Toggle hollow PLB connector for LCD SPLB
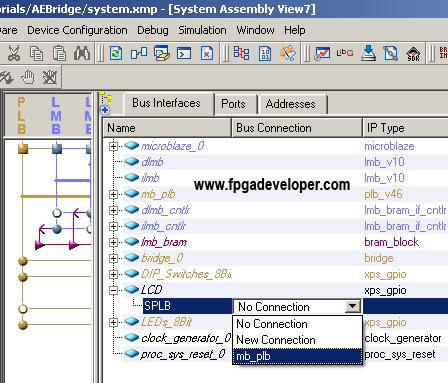Viewport: 448px width, 383px height. tap(23, 309)
